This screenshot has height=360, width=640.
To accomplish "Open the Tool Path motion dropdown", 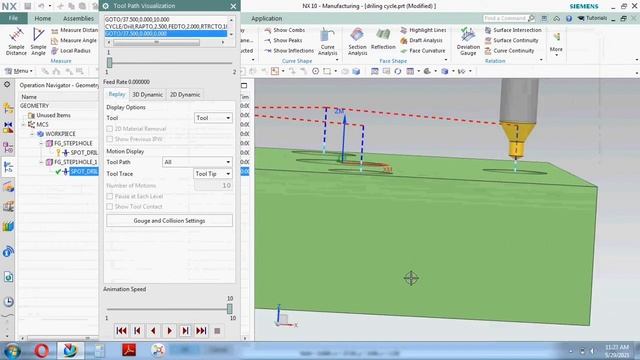I will (x=197, y=162).
